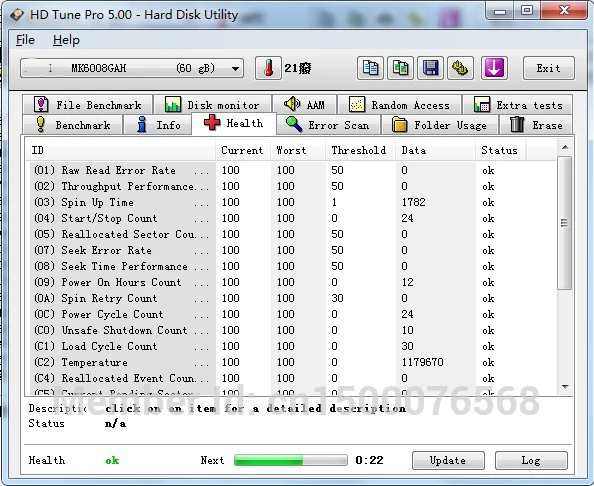Image resolution: width=594 pixels, height=486 pixels.
Task: Select the Raw Read Error Rate row
Action: tap(292, 170)
